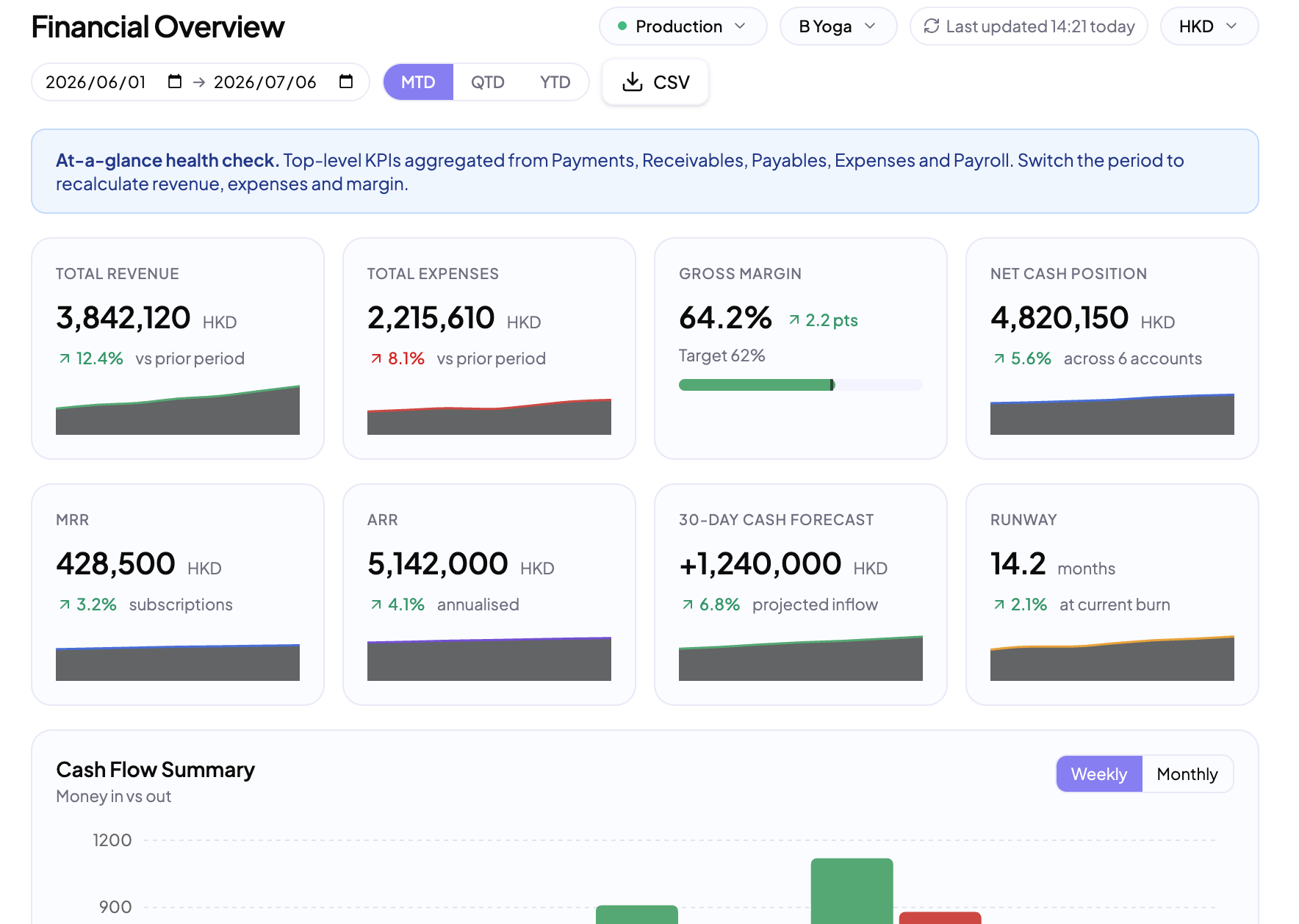Refresh via Last updated 14:21 today button
This screenshot has height=924, width=1299.
coord(1029,26)
